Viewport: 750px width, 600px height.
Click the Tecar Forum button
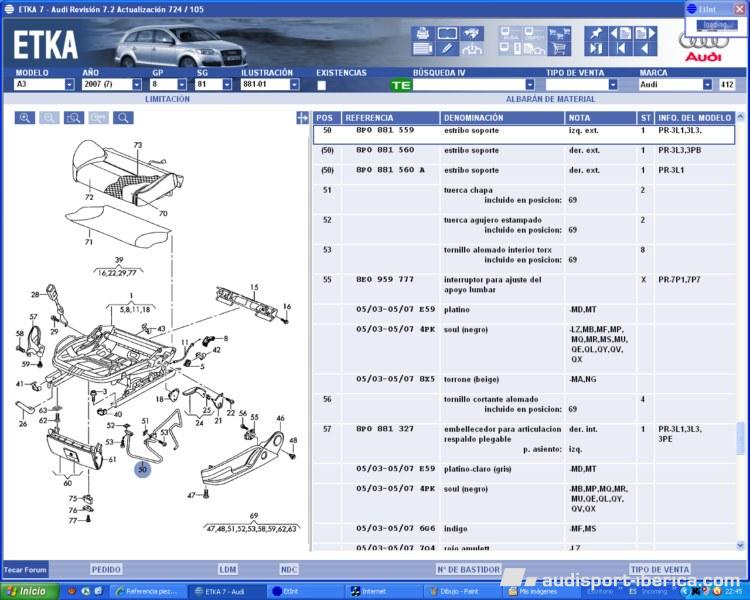[25, 570]
